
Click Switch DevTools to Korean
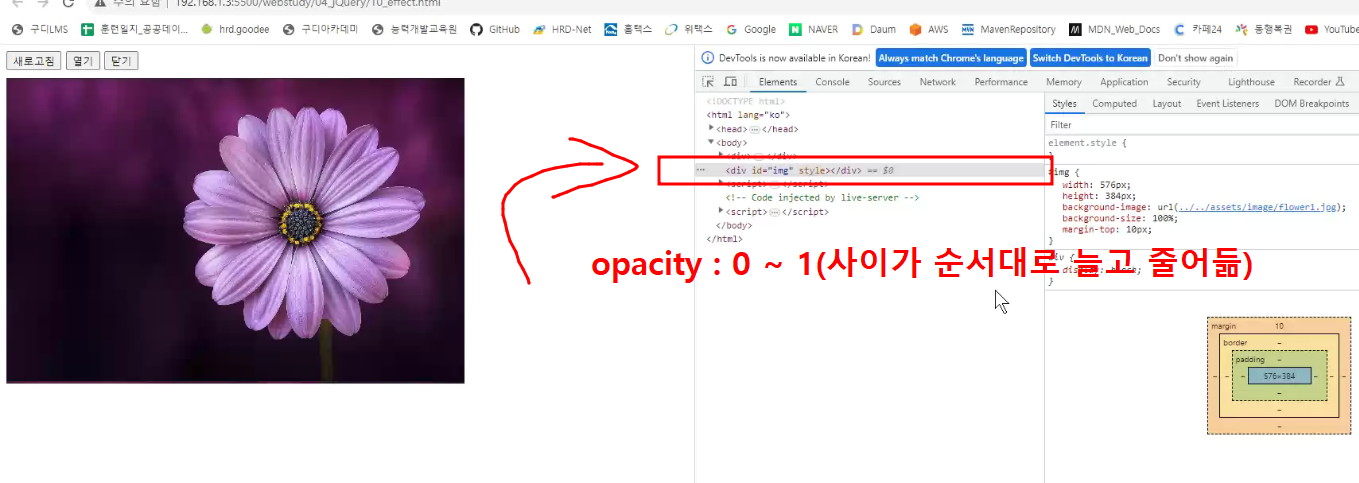point(1090,58)
